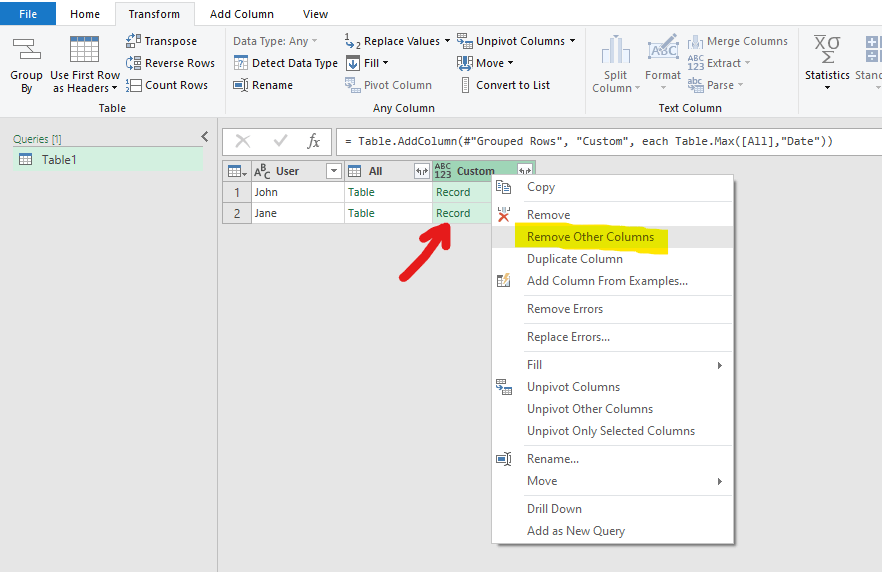This screenshot has height=572, width=882.
Task: Click the Custom column type icon
Action: (443, 171)
